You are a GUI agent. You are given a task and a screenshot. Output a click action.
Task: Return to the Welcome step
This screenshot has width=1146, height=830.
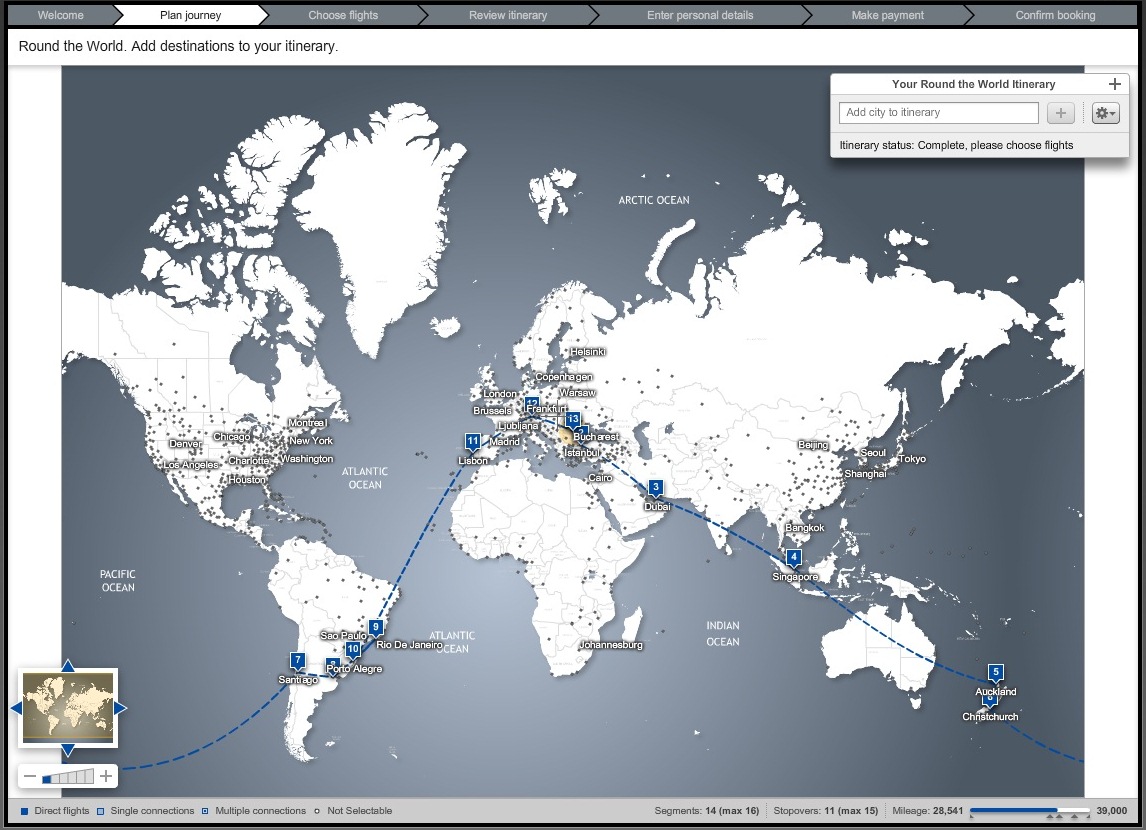click(60, 15)
